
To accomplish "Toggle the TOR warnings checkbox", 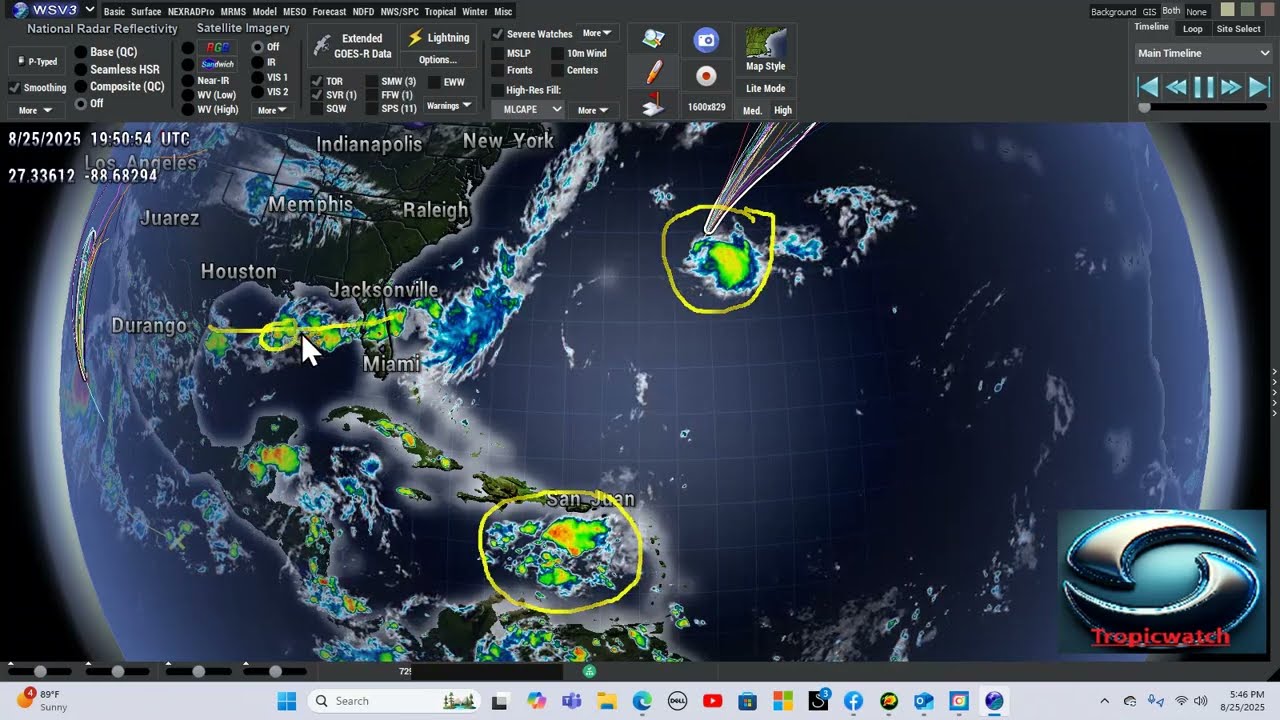I will [316, 81].
